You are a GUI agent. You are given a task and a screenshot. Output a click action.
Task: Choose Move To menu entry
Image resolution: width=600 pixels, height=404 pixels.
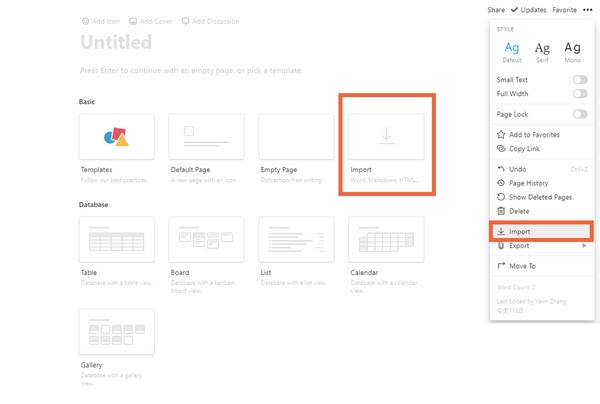(542, 266)
